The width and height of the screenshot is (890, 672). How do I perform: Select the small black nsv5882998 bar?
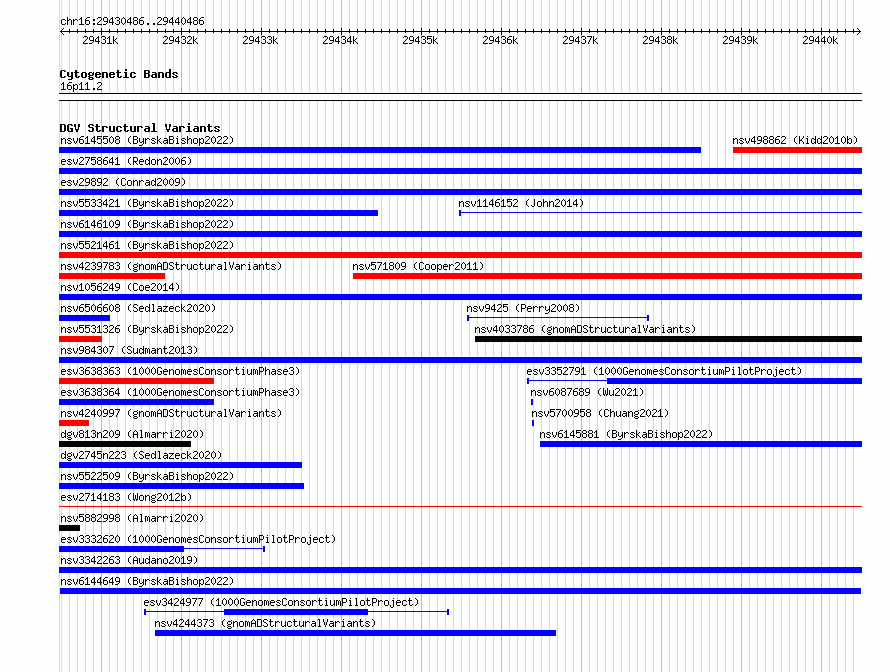tap(69, 528)
